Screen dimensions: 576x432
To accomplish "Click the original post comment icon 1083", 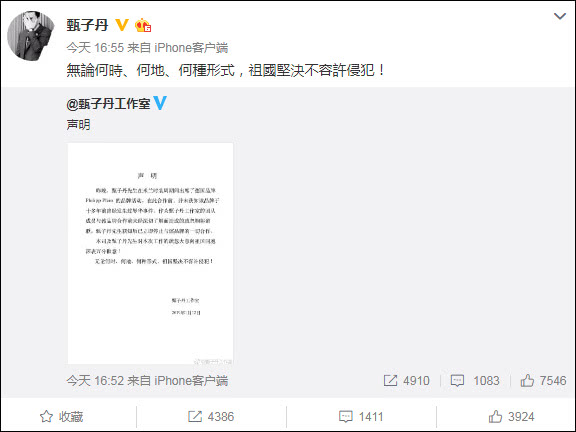I will [457, 381].
